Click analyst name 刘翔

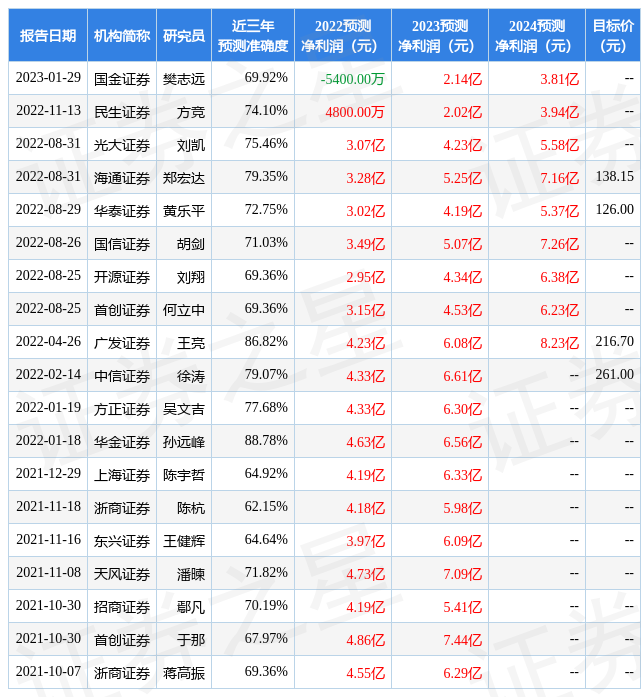click(x=191, y=277)
